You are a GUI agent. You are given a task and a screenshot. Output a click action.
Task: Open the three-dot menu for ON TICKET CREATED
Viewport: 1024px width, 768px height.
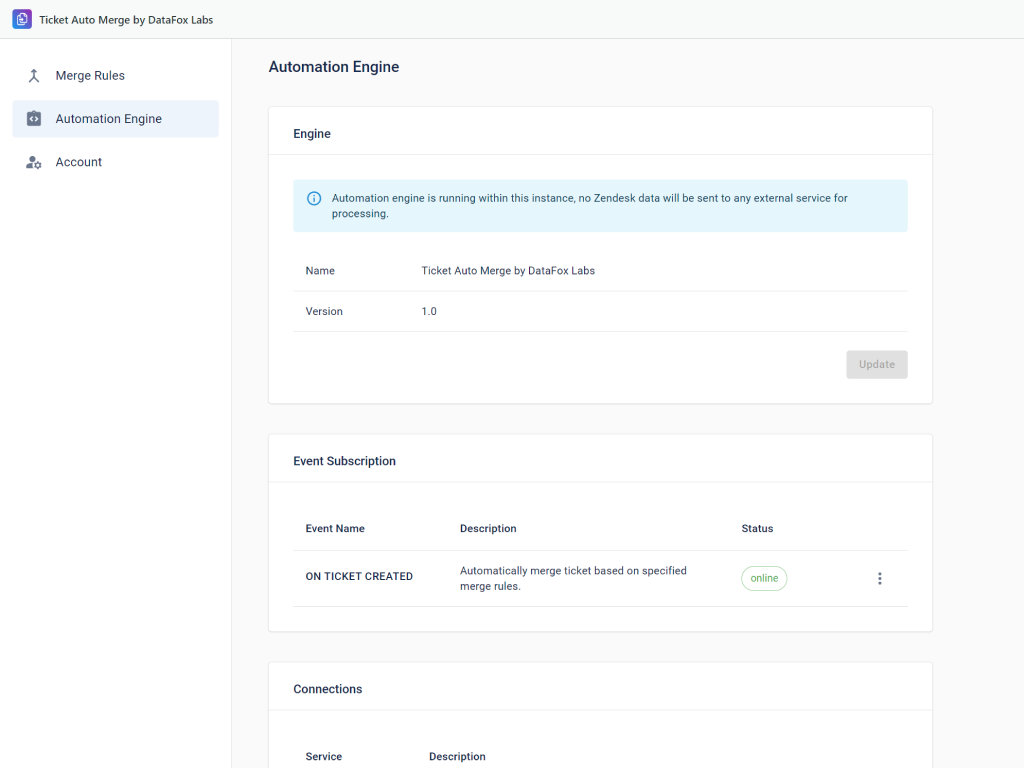click(879, 578)
